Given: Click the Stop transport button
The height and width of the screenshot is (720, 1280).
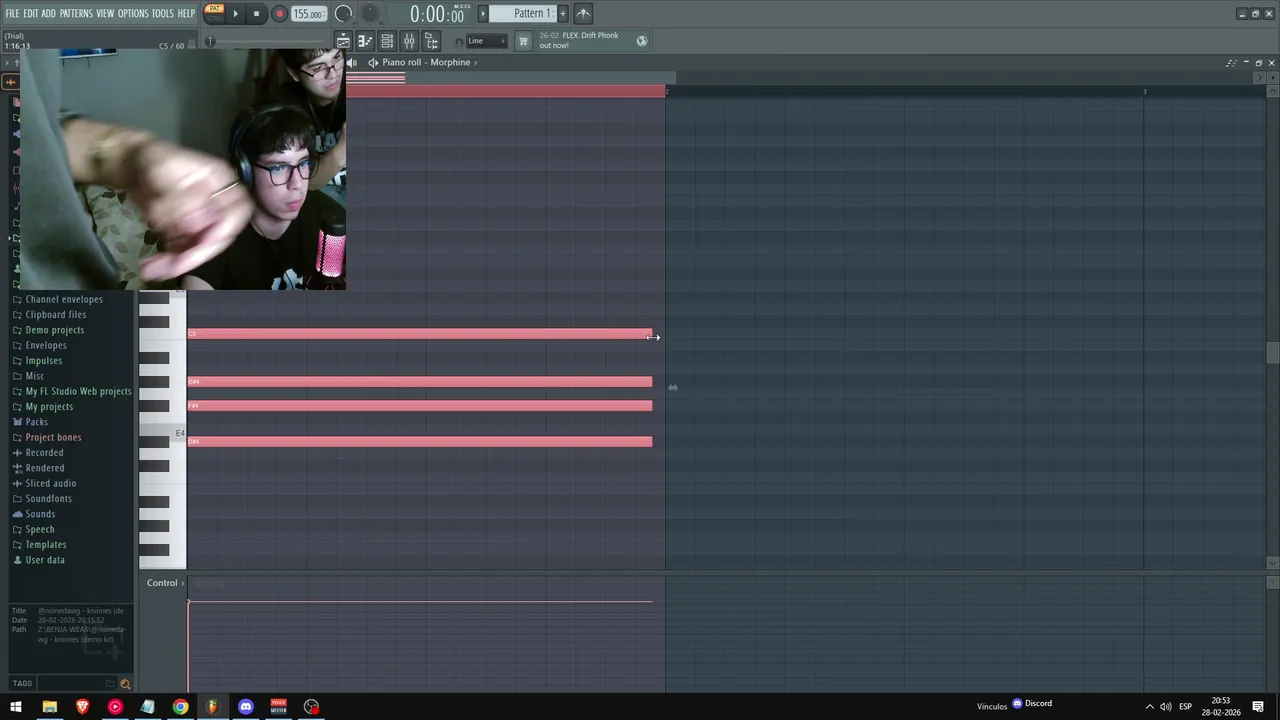Looking at the screenshot, I should pos(256,14).
